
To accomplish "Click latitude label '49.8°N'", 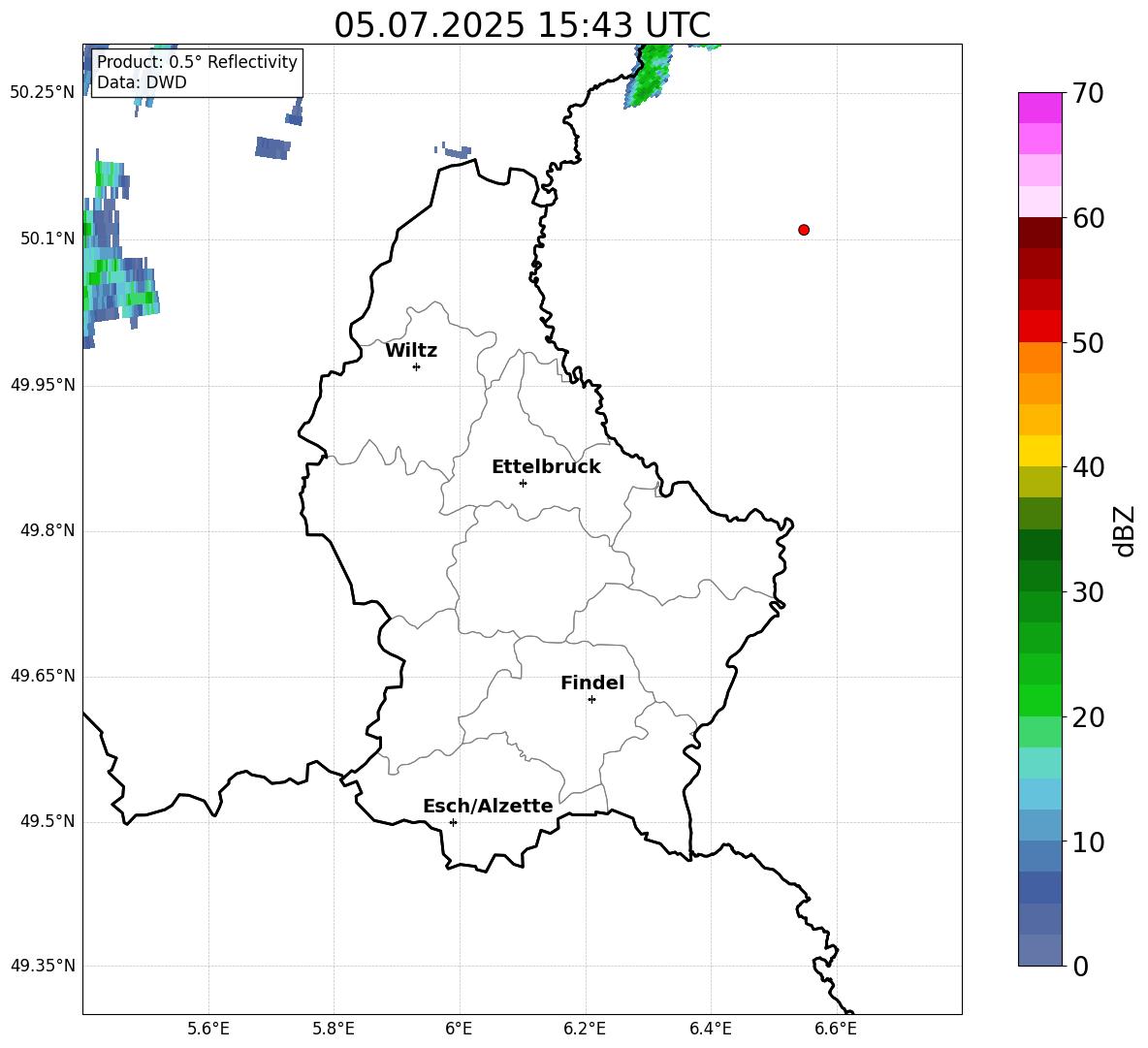I will (x=48, y=530).
